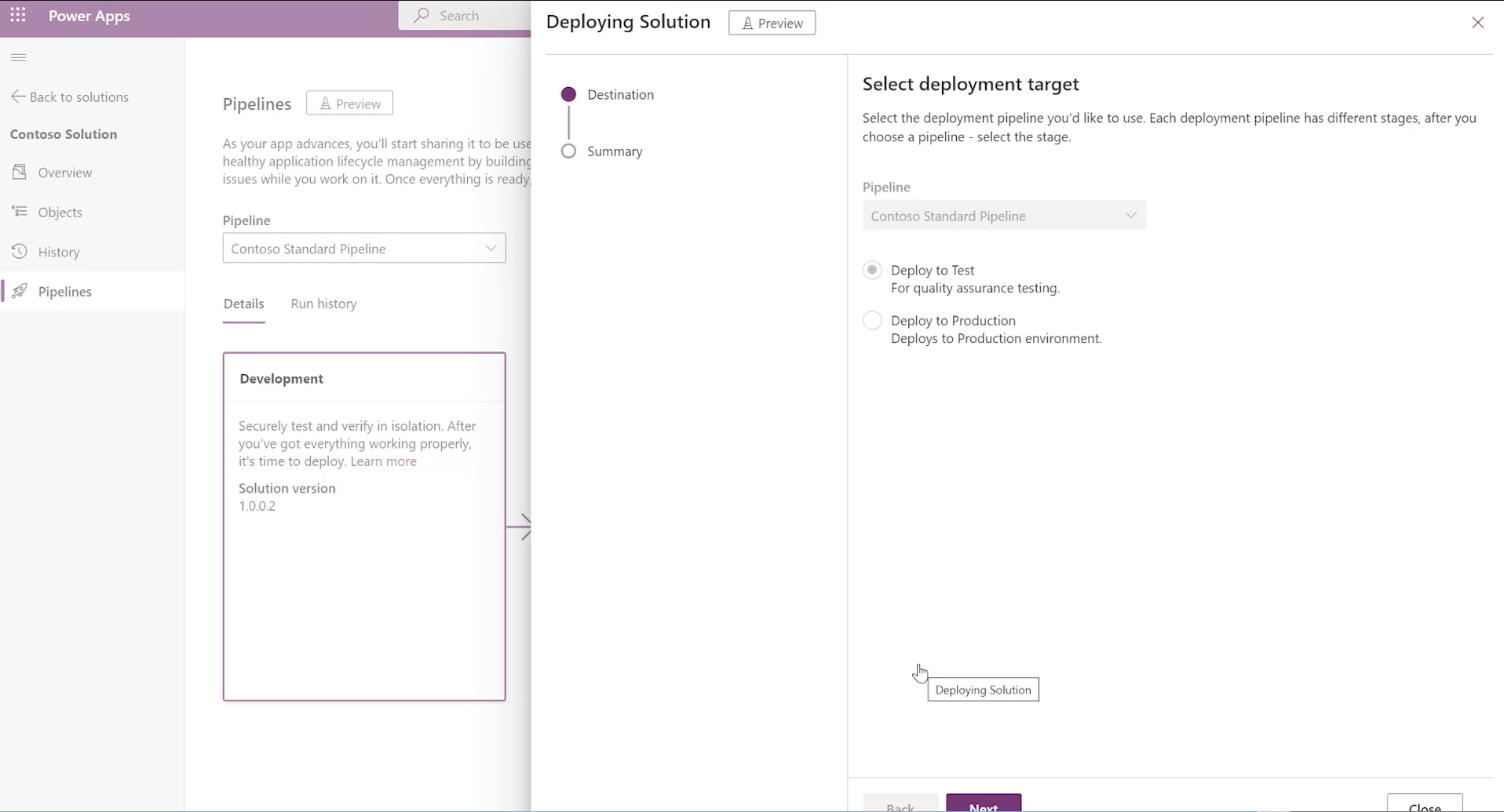Click the Preview badge beside Pipelines heading
This screenshot has height=812, width=1504.
point(349,103)
